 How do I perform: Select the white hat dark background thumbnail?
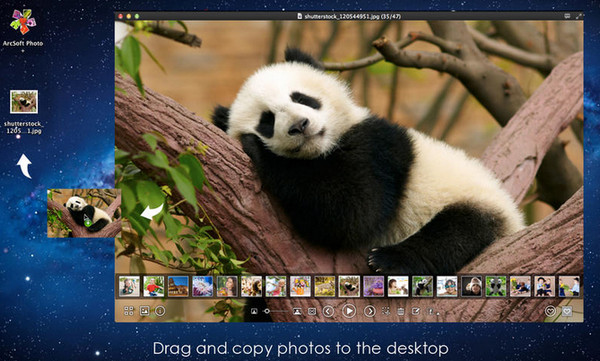pos(471,286)
